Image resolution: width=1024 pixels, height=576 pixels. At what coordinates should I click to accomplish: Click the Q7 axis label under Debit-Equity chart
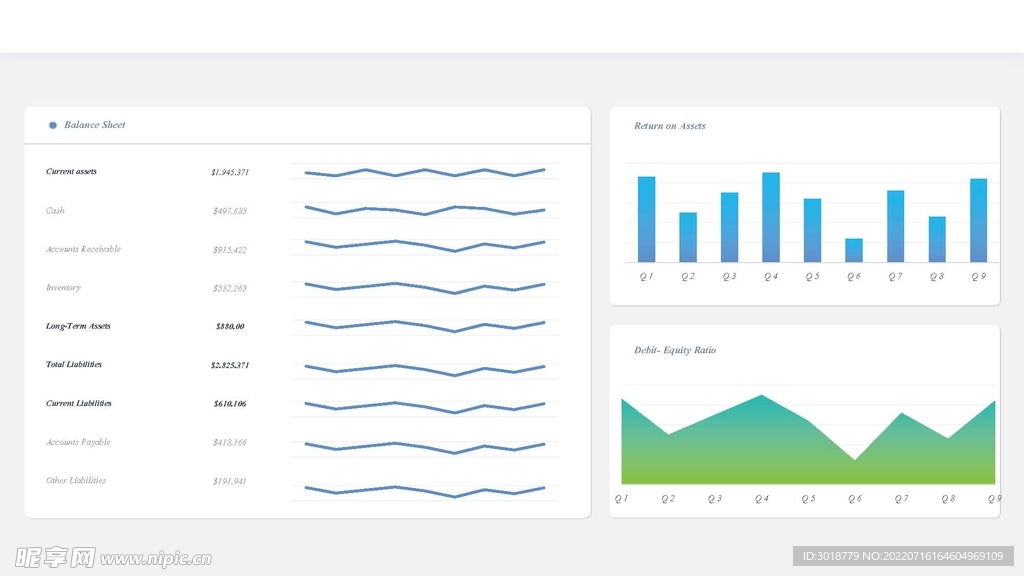[901, 498]
